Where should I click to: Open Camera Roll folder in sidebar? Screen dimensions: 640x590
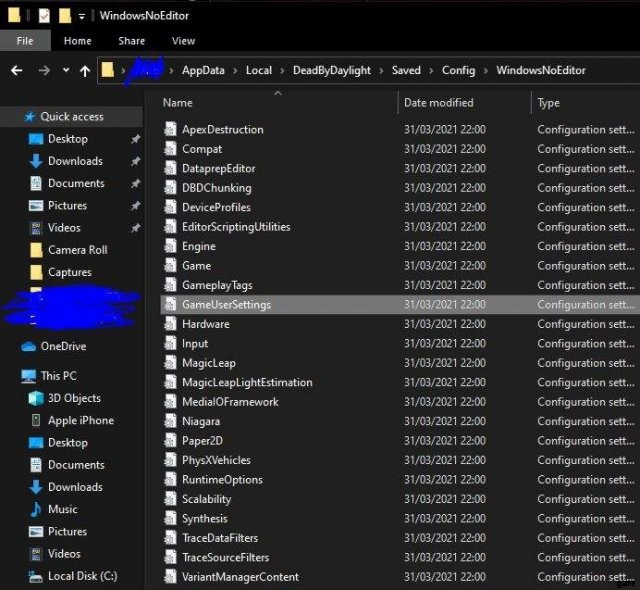(x=78, y=250)
